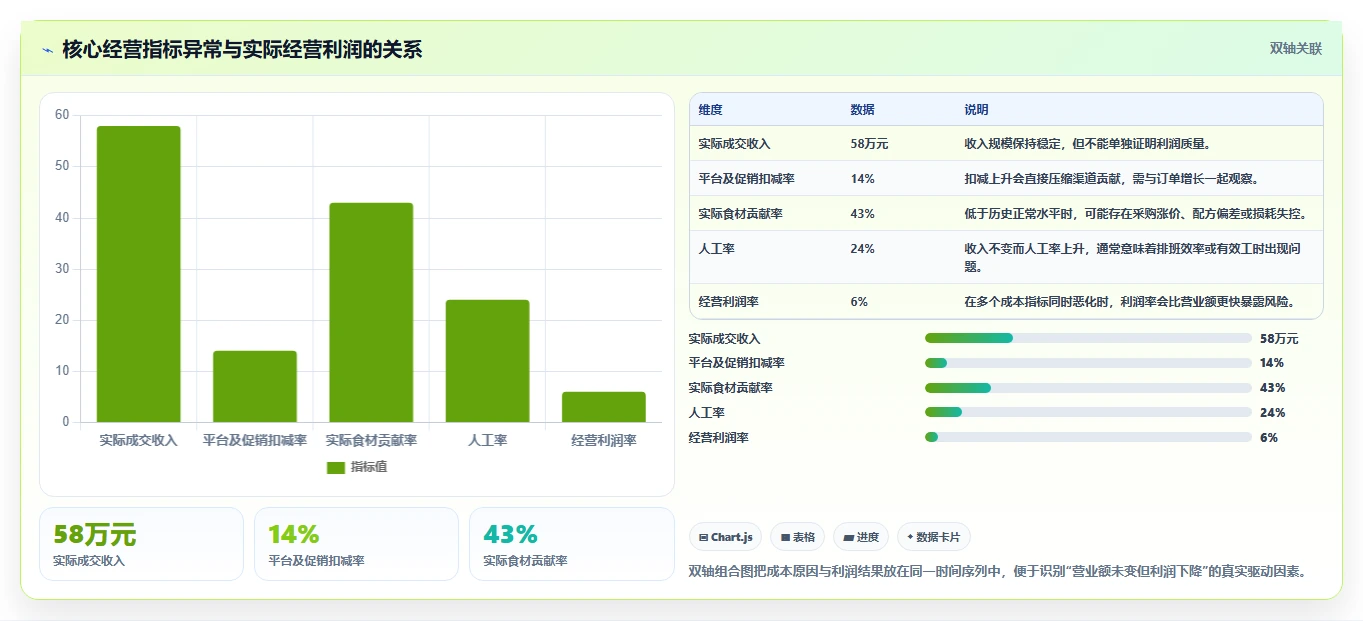Click the 人工率 bar in chart
This screenshot has width=1363, height=621.
pyautogui.click(x=487, y=361)
